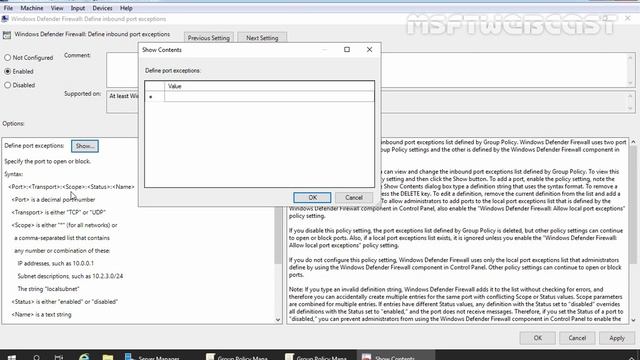Click Cancel in the Show Contents dialog

[x=354, y=198]
